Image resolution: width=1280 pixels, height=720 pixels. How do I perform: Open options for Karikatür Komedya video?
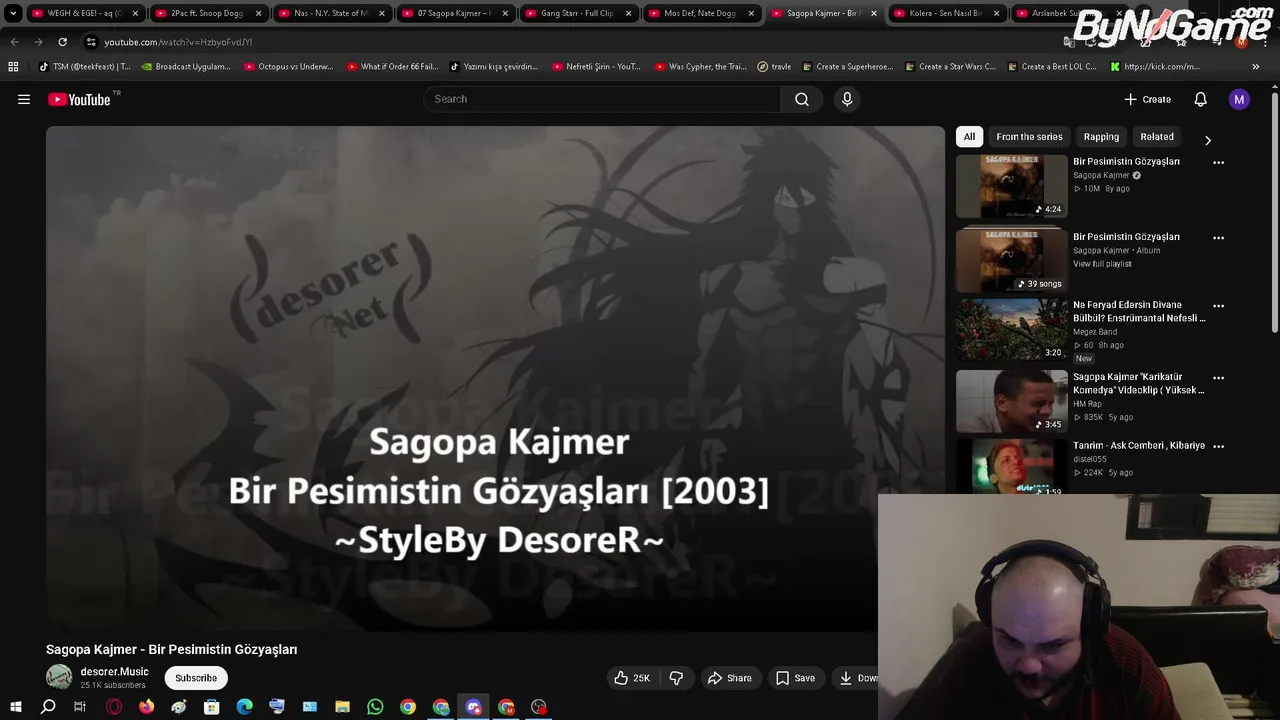click(x=1218, y=378)
